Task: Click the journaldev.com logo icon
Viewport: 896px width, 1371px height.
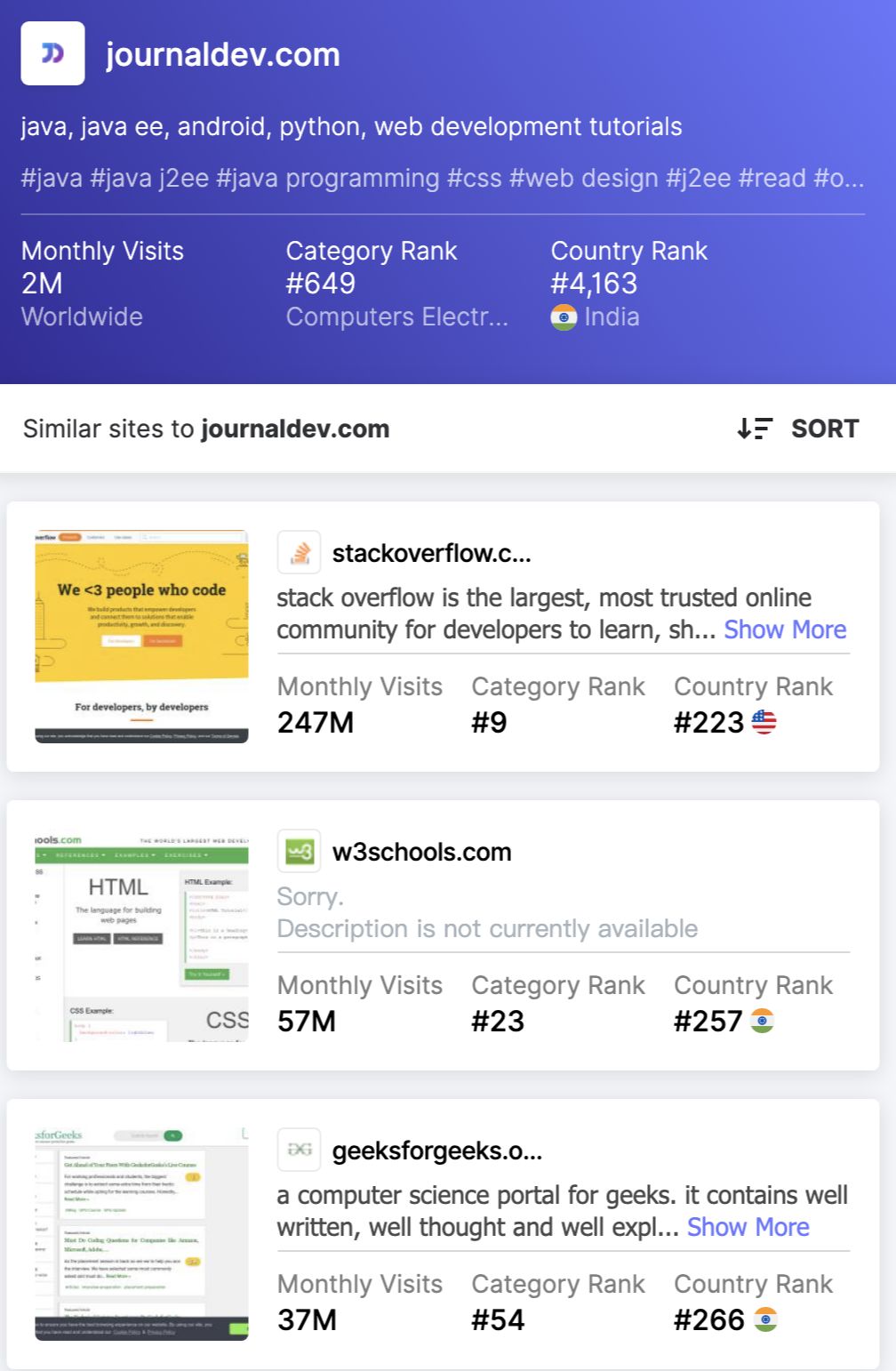Action: (x=52, y=53)
